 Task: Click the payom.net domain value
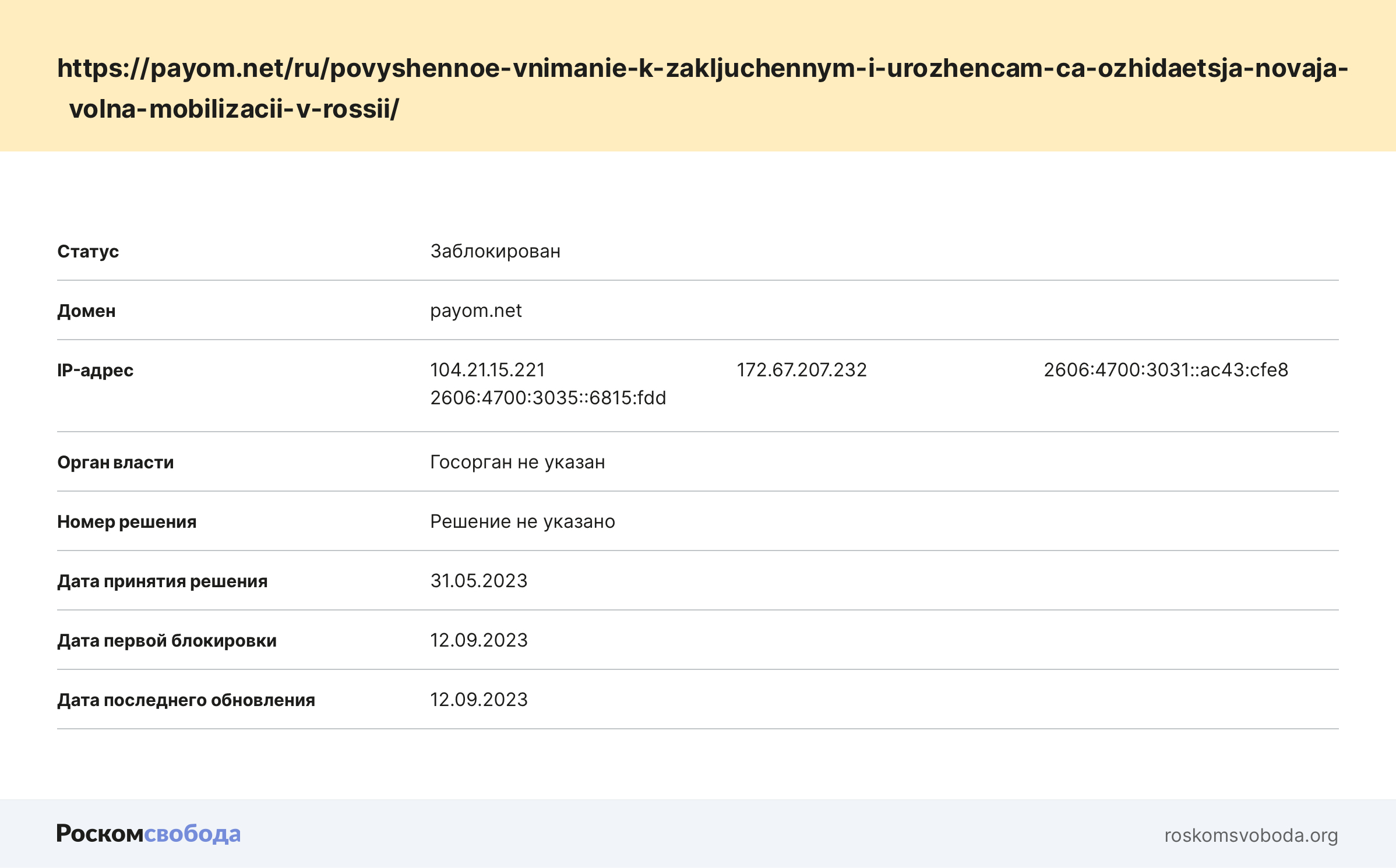coord(476,310)
